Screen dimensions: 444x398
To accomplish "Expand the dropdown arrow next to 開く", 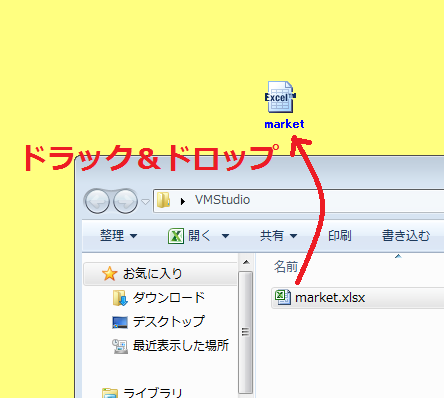I will [x=225, y=236].
